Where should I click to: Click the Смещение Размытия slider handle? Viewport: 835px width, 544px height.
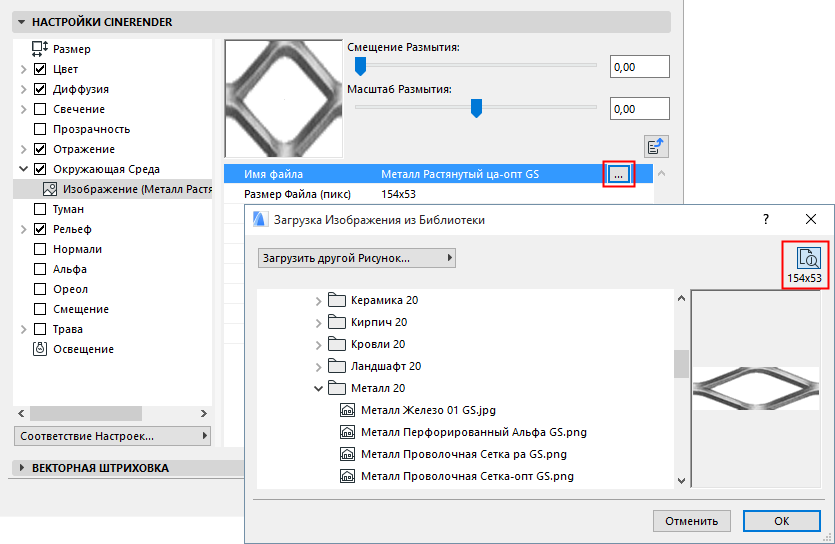coord(361,66)
